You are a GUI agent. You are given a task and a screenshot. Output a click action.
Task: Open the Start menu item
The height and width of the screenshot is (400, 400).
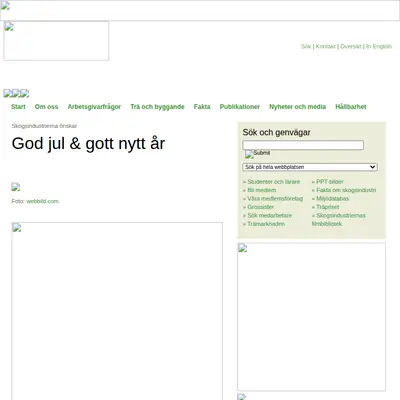(18, 107)
